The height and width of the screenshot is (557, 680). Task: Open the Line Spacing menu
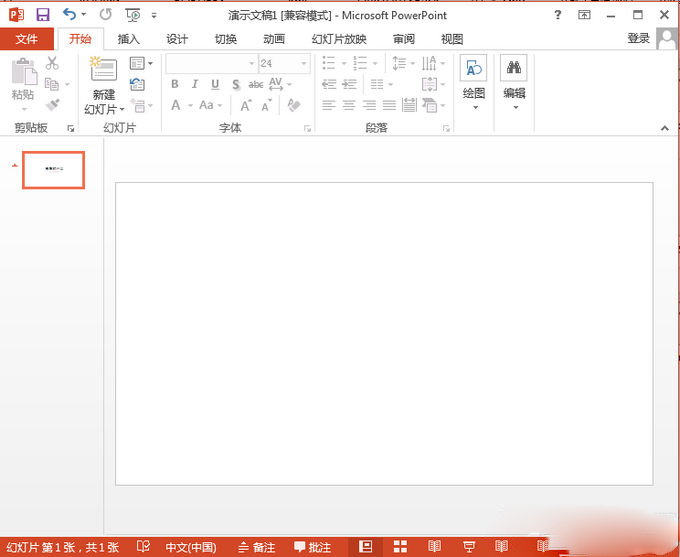tap(404, 63)
